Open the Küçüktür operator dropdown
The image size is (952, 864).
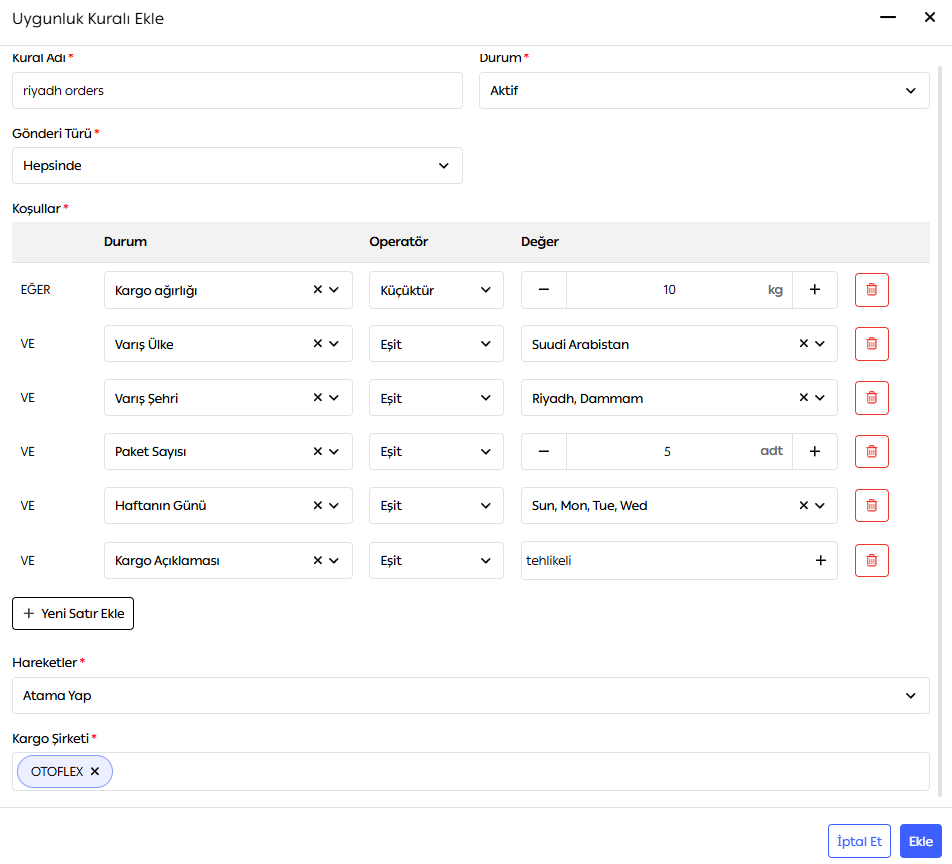[x=437, y=290]
